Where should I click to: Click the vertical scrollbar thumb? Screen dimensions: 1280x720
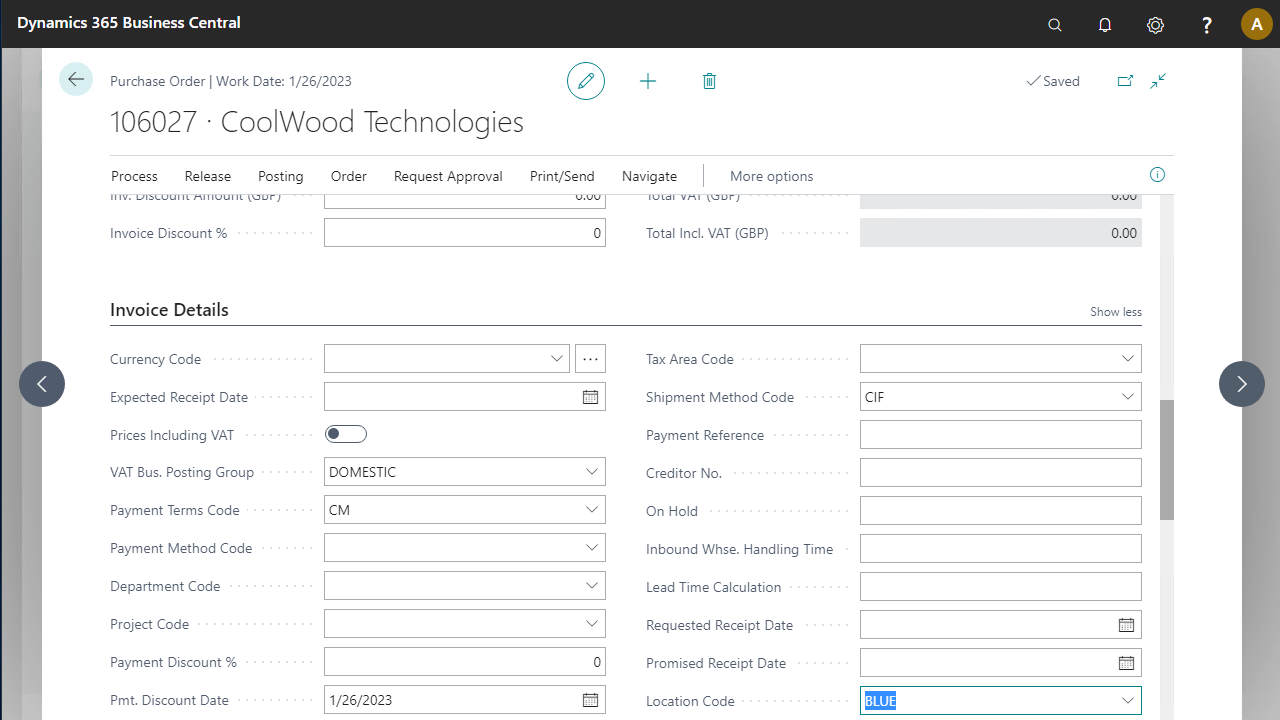(x=1167, y=460)
